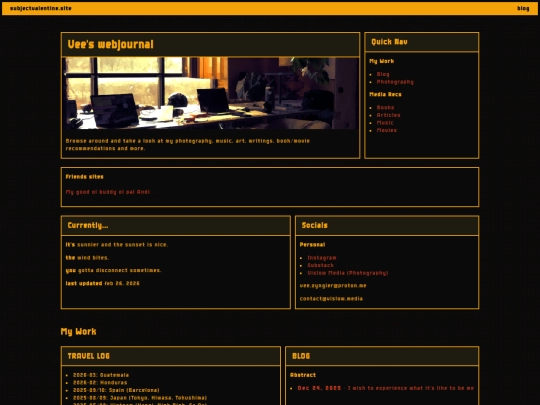
Task: Visit Articles recommendations link
Action: coord(388,115)
